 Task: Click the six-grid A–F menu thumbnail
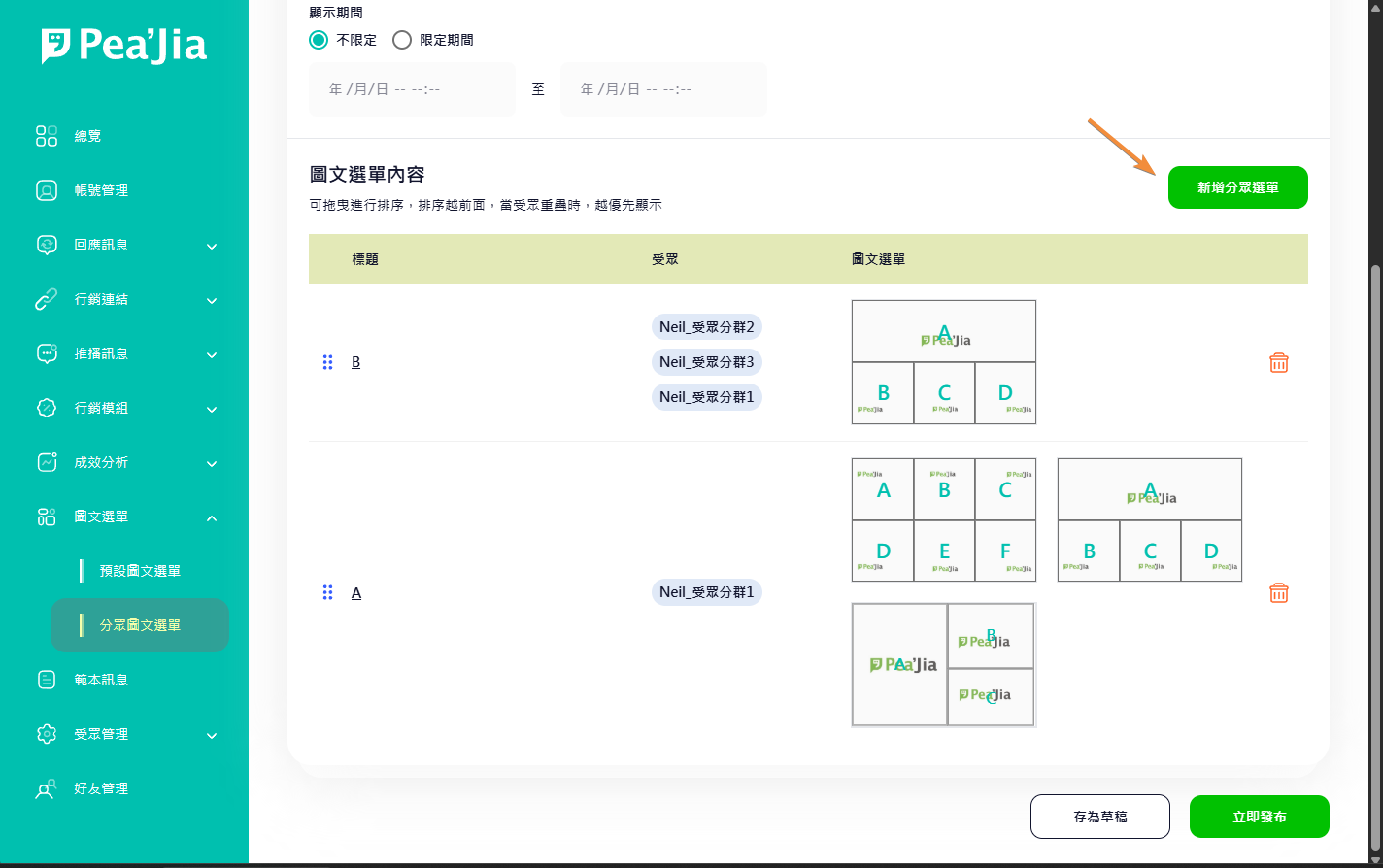click(943, 519)
